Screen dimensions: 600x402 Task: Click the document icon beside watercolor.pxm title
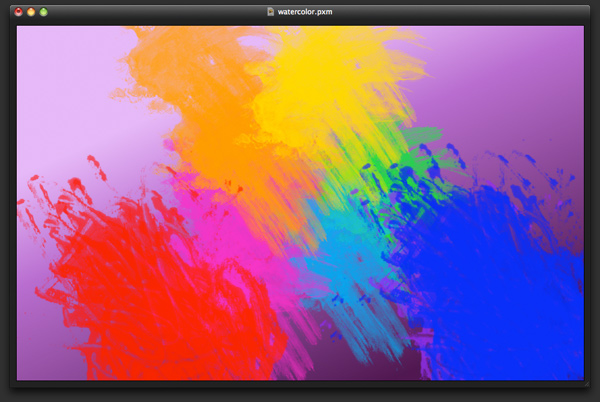coord(271,11)
